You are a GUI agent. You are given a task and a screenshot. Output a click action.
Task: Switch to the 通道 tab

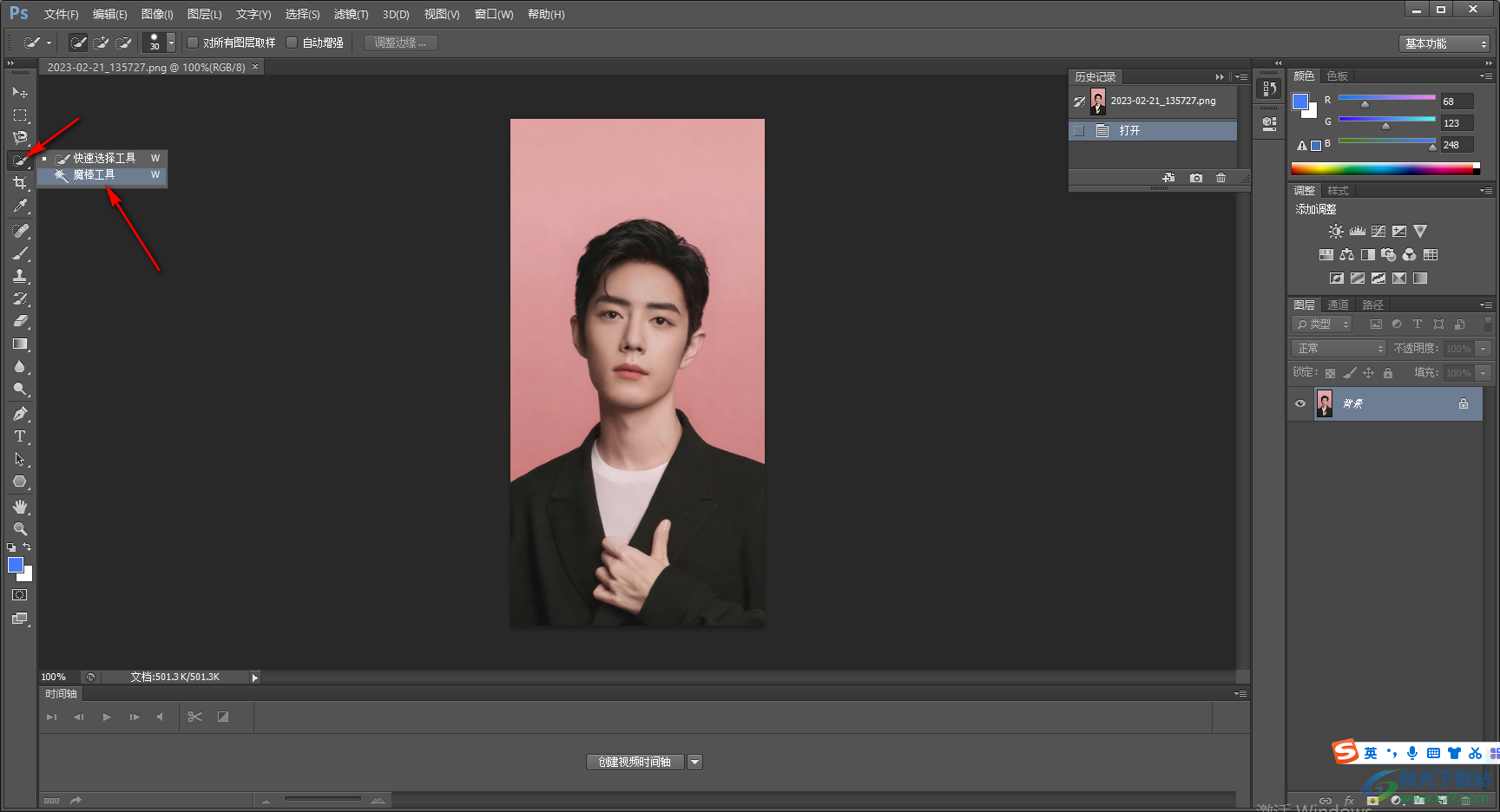pyautogui.click(x=1338, y=305)
